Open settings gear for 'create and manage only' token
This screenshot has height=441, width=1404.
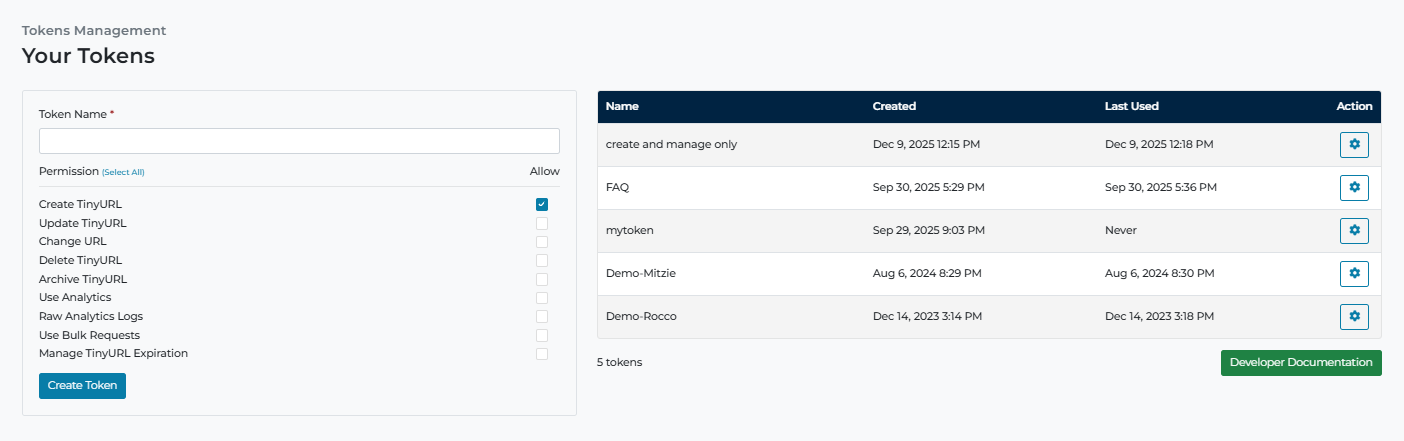click(x=1354, y=145)
